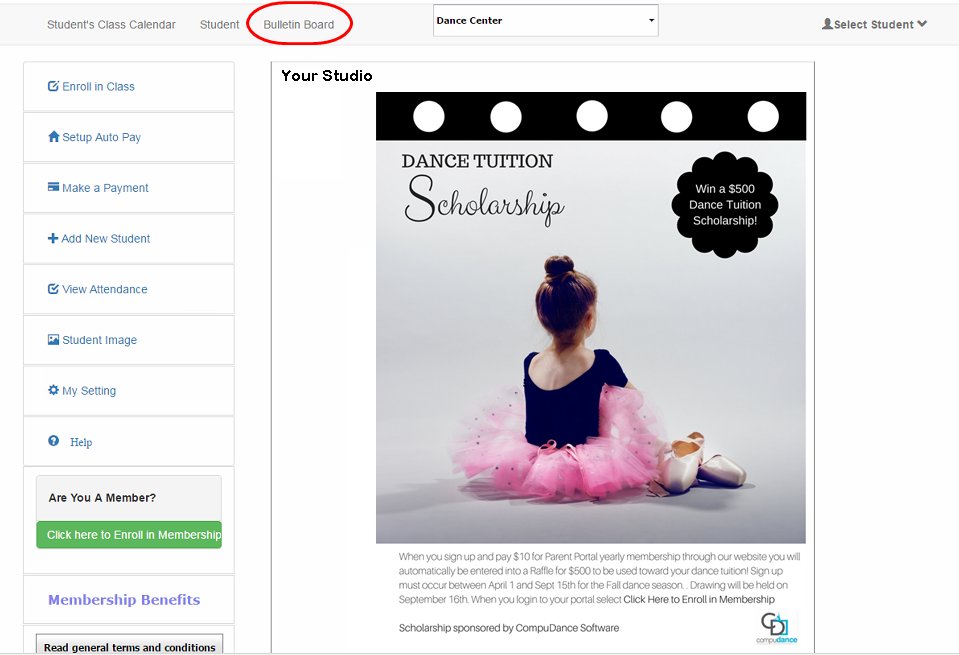The width and height of the screenshot is (959, 655).
Task: Click the bold Click Here to Enroll text in flyer
Action: tap(699, 599)
